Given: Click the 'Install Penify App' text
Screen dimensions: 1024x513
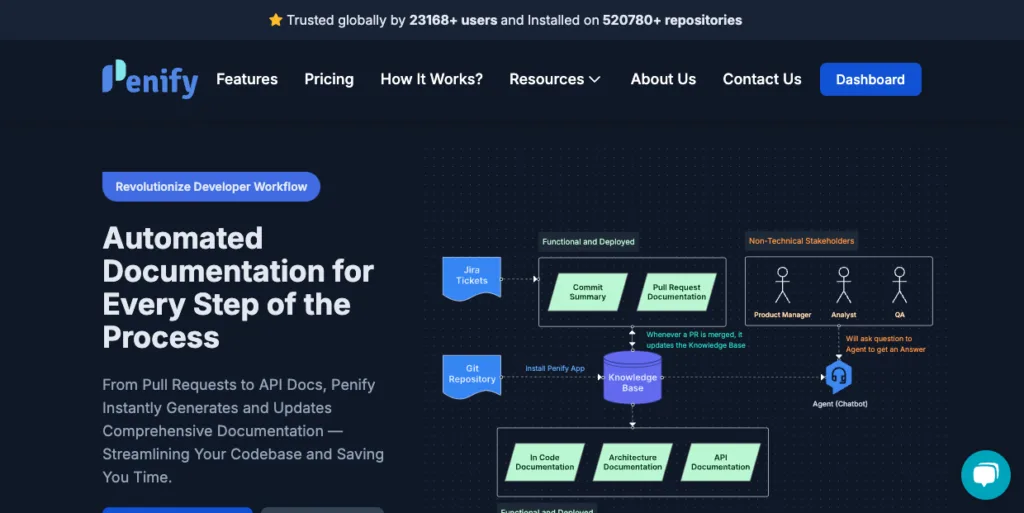Looking at the screenshot, I should pos(555,368).
